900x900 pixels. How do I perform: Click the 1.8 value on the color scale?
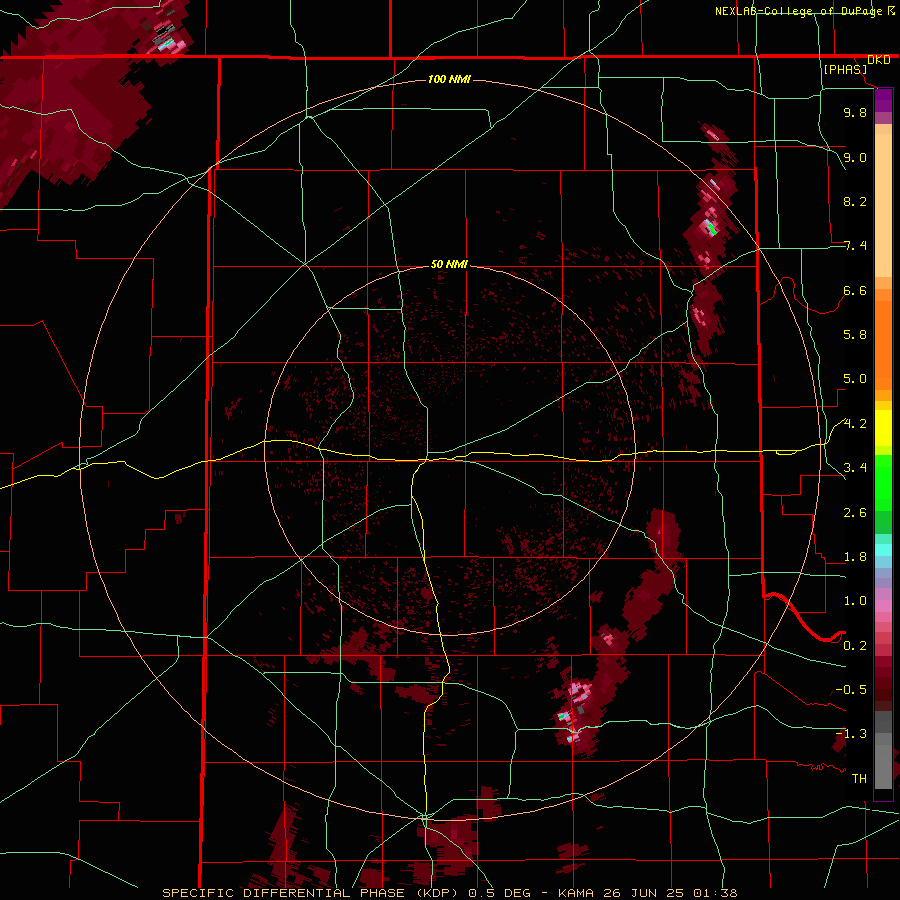pyautogui.click(x=855, y=557)
